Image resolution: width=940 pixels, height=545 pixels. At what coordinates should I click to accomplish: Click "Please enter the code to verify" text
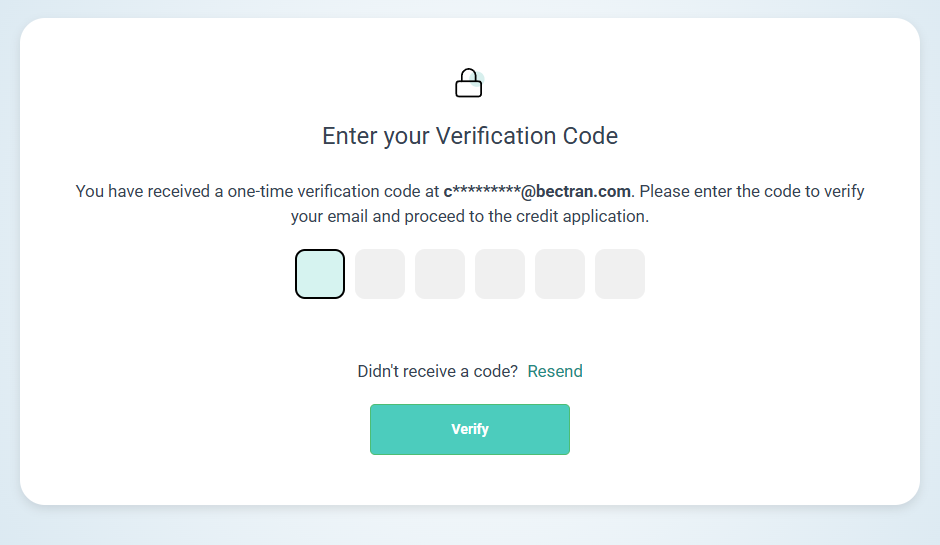[752, 191]
